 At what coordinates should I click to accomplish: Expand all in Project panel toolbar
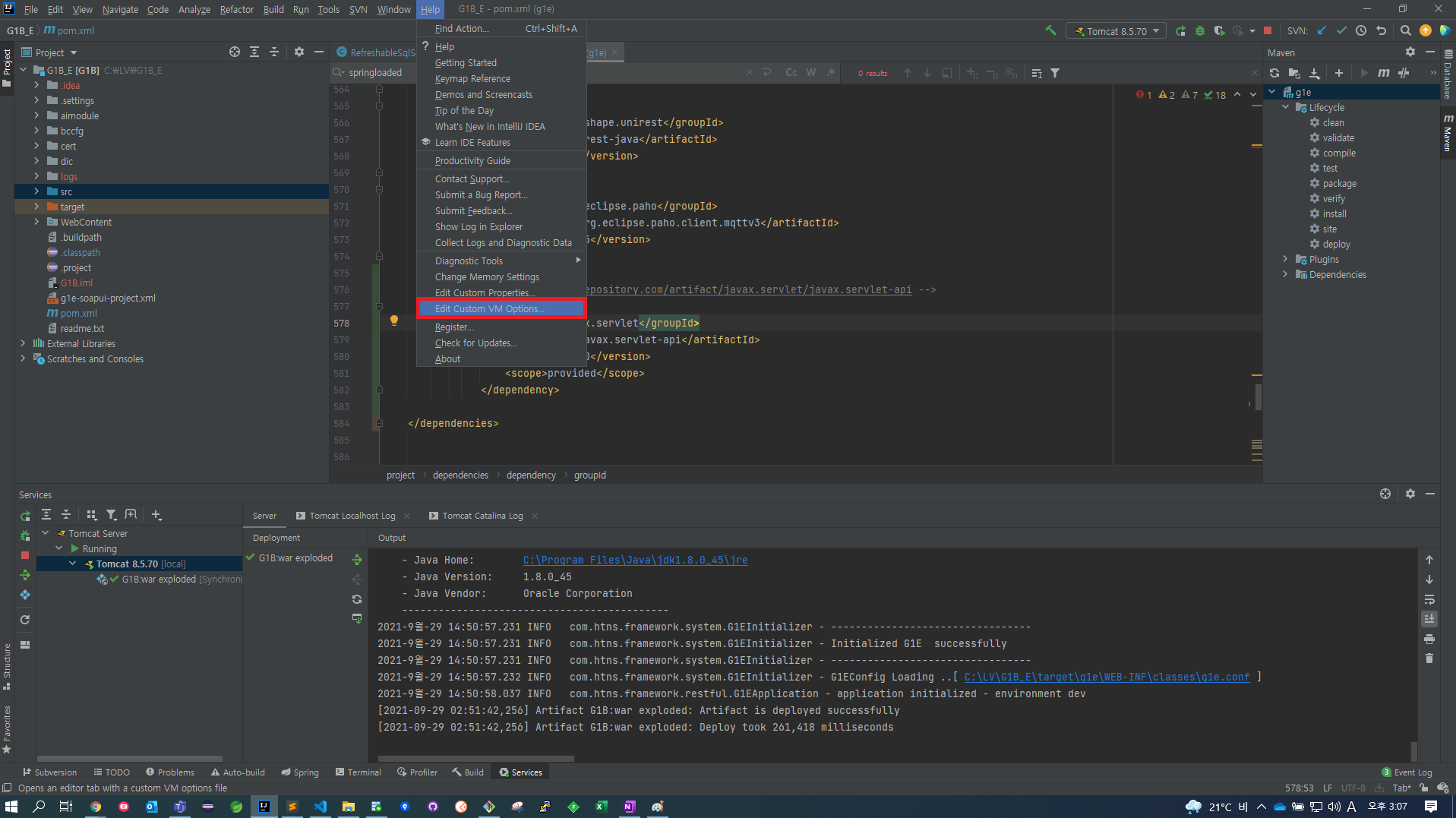(x=254, y=52)
